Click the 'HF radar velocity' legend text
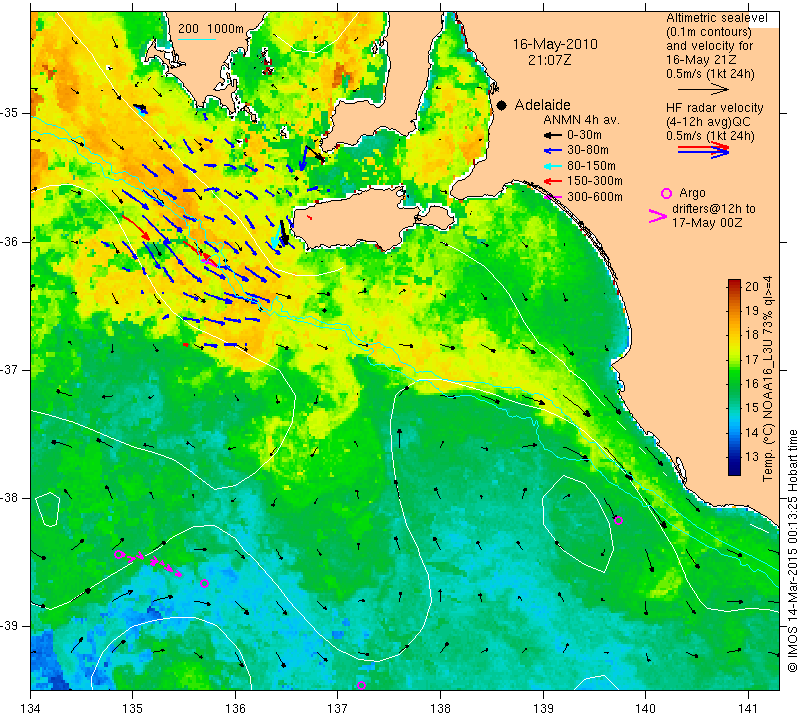This screenshot has height=720, width=800. tap(715, 108)
